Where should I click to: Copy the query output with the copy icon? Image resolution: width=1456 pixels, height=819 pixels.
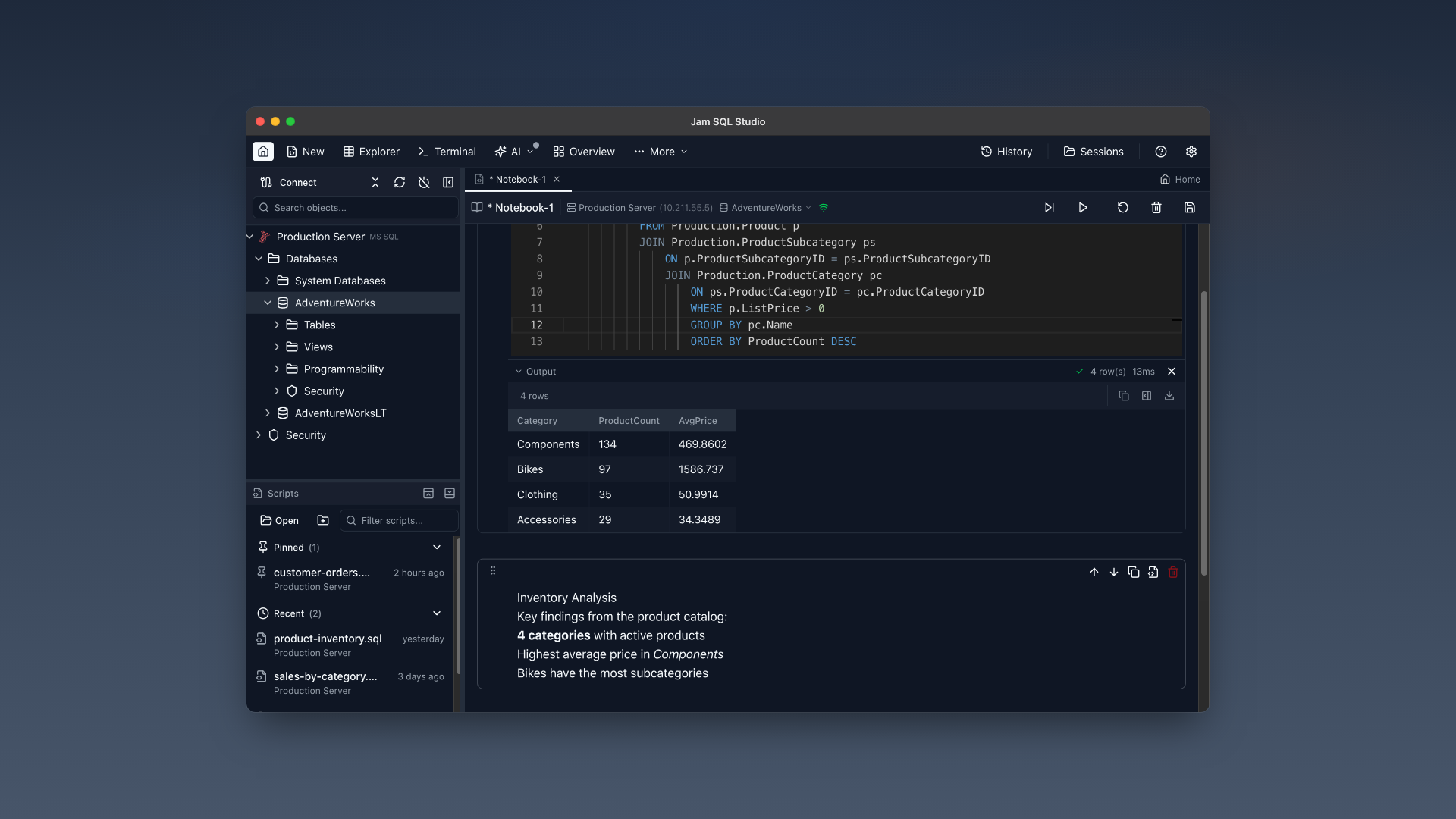point(1124,395)
